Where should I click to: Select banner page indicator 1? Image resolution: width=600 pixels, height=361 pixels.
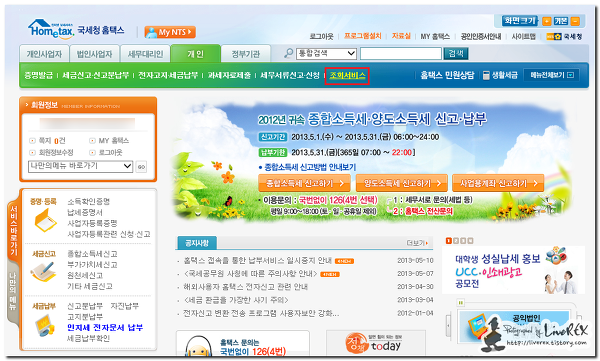point(449,241)
